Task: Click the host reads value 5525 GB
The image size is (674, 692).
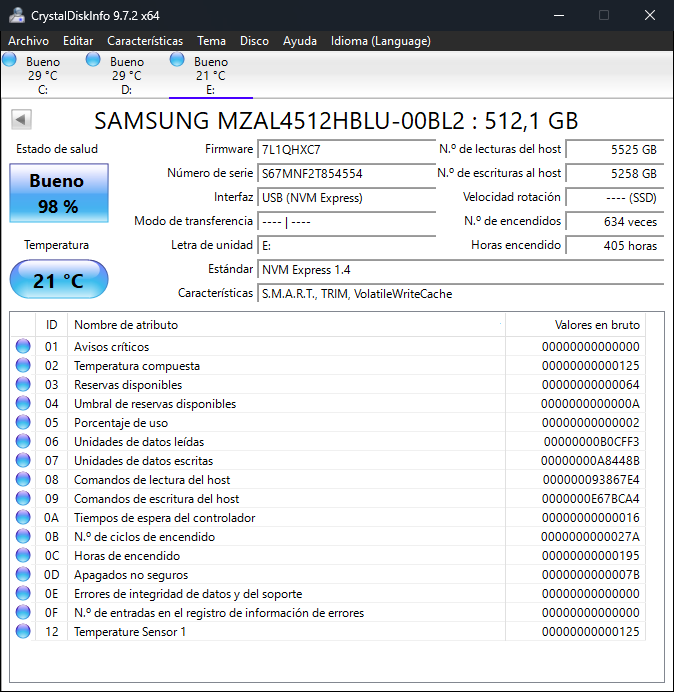Action: pos(615,150)
